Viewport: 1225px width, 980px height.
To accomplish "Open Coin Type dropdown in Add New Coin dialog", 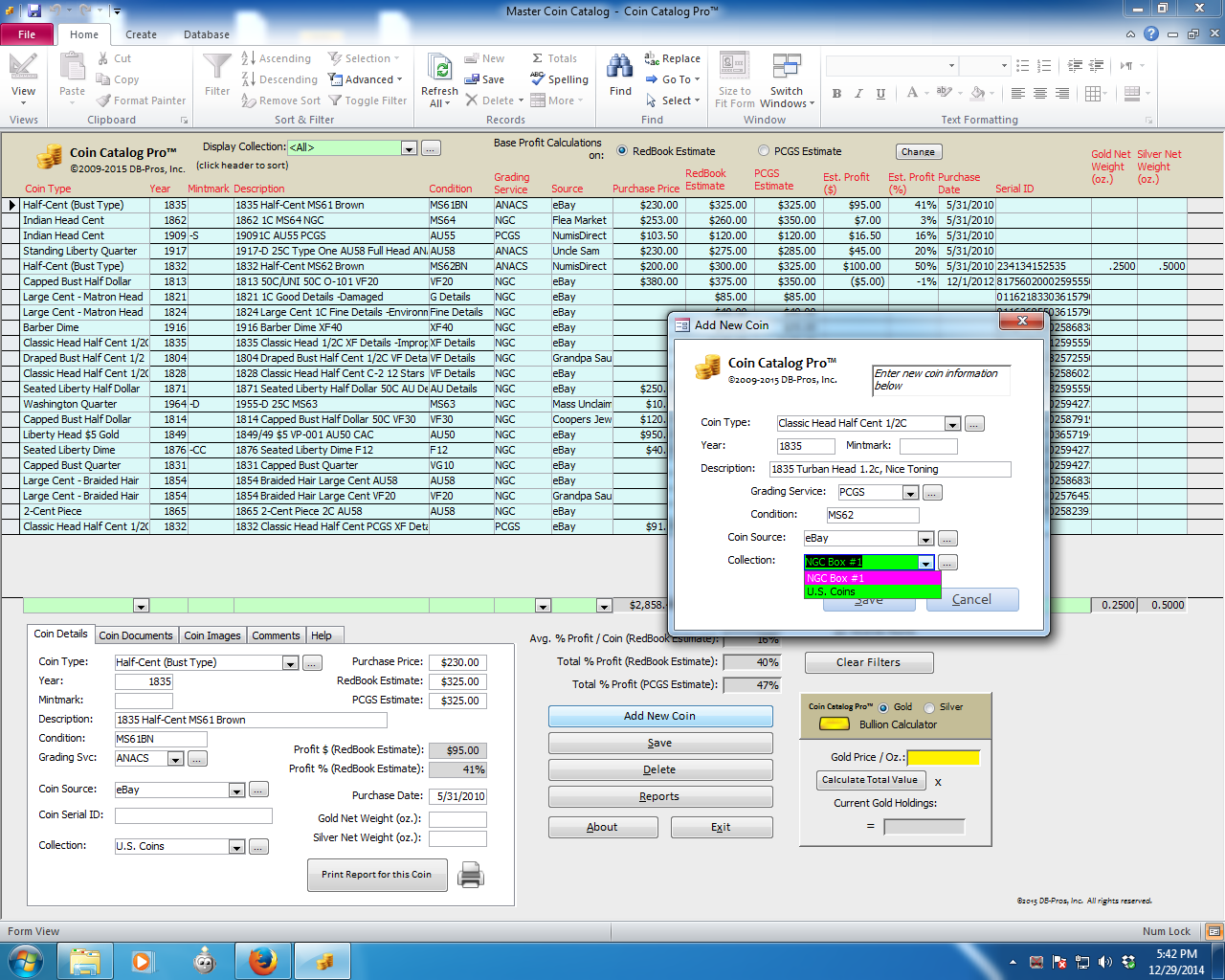I will [952, 424].
